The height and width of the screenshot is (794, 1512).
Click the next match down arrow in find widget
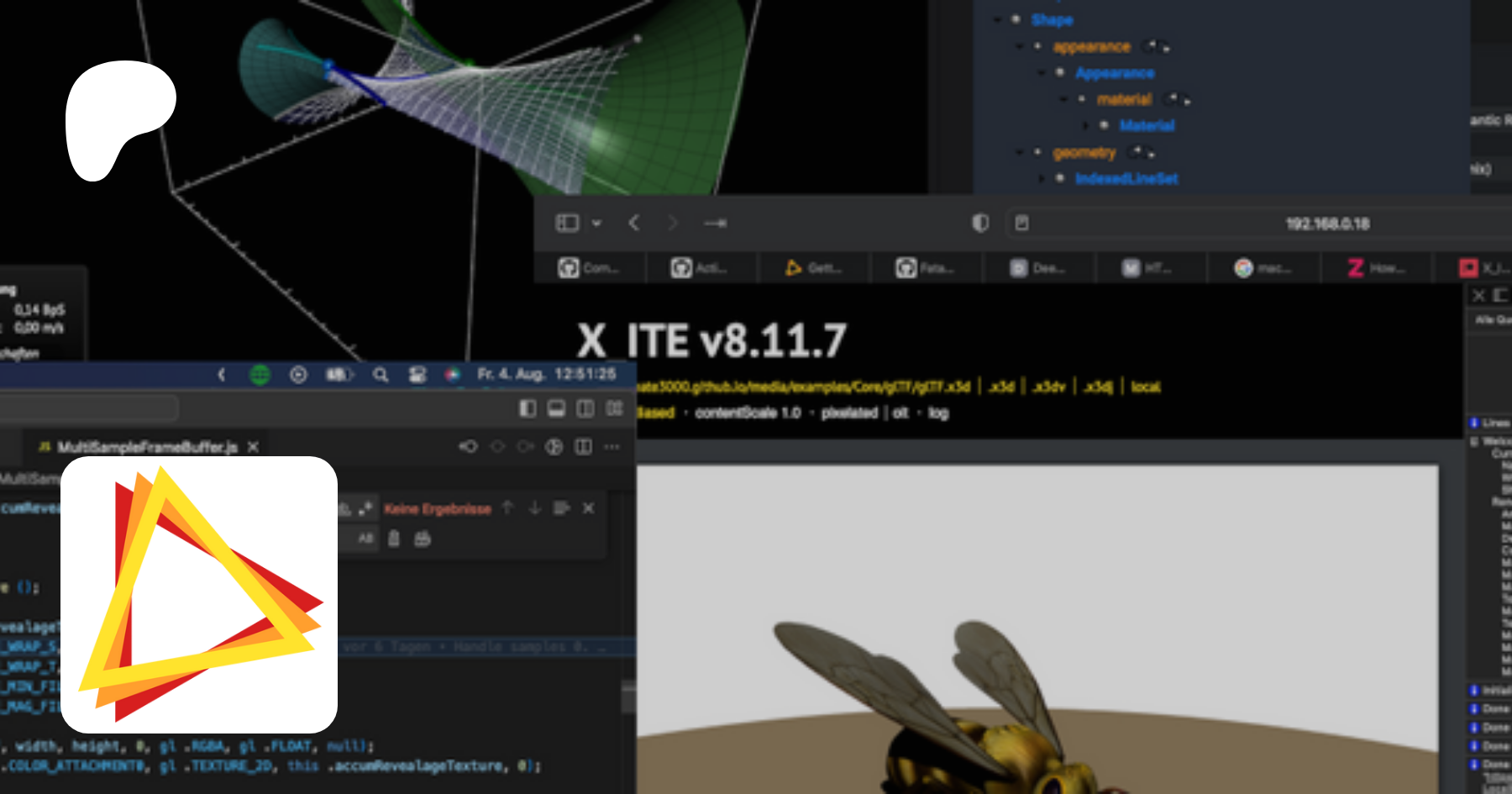pyautogui.click(x=534, y=508)
